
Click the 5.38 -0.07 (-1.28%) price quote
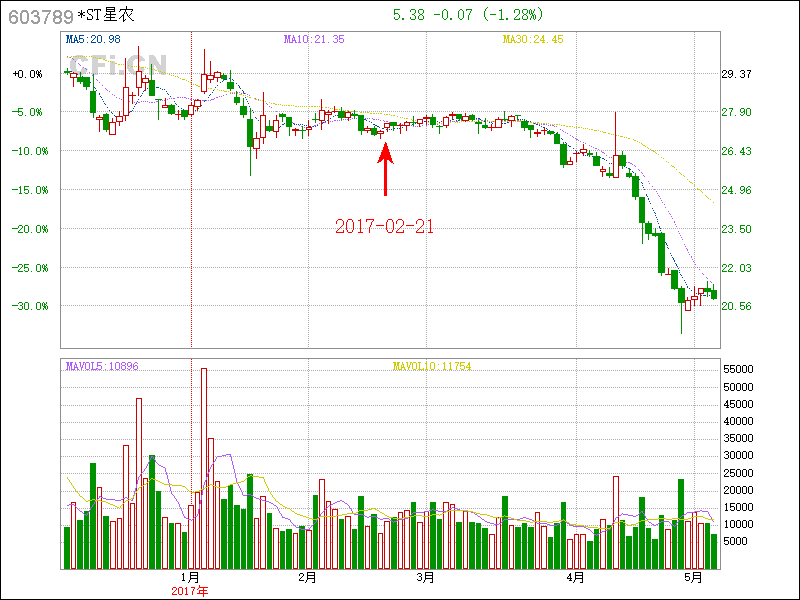click(x=466, y=15)
